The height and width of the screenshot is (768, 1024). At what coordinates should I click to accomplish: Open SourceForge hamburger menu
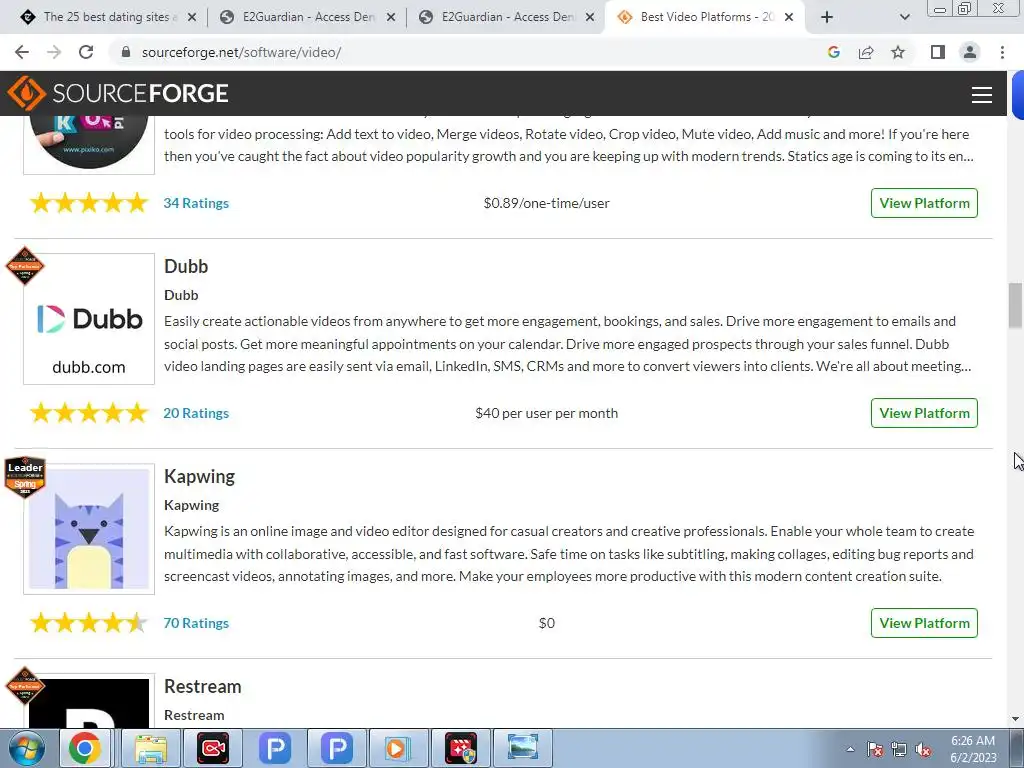pyautogui.click(x=982, y=95)
